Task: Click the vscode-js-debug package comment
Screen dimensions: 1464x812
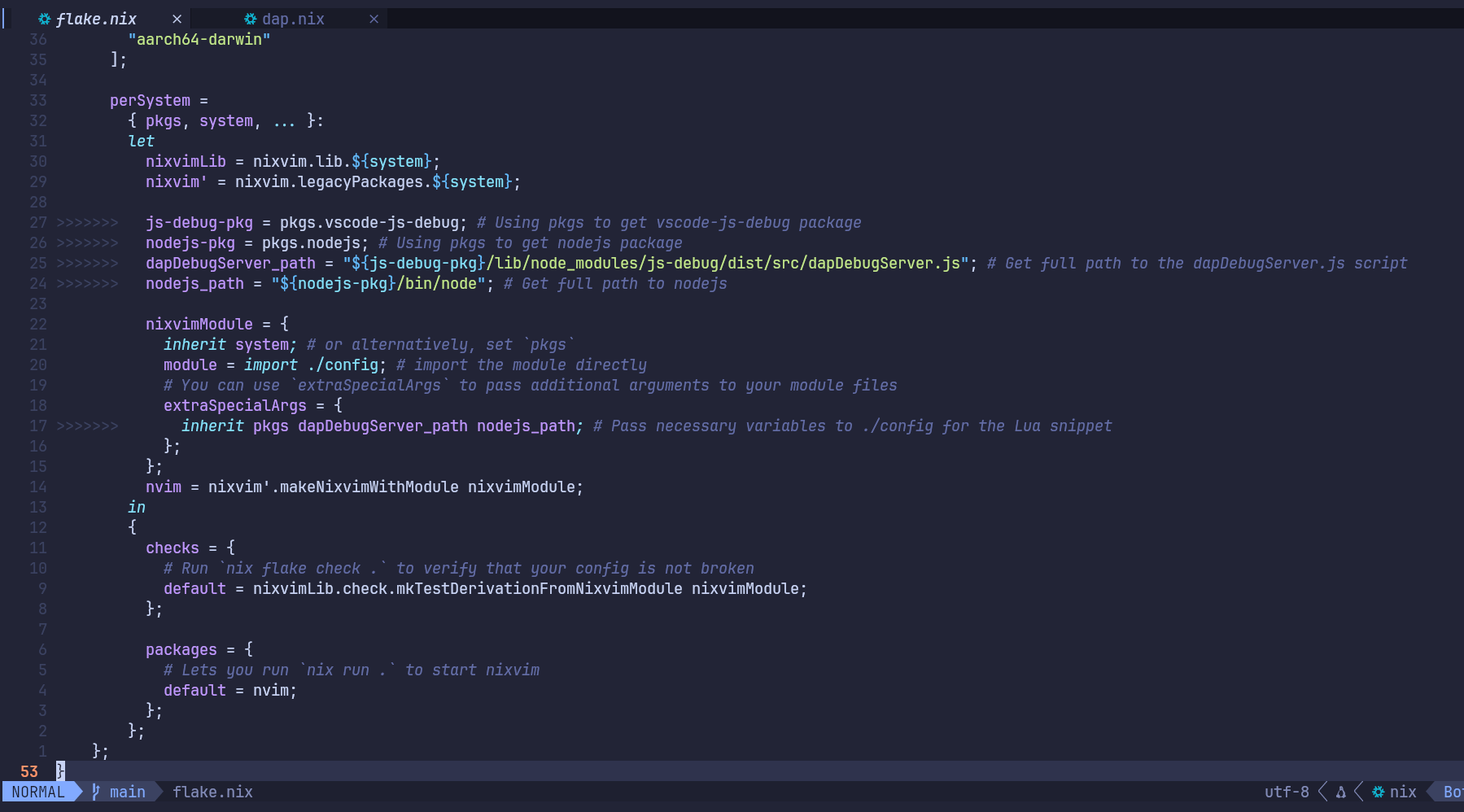Action: coord(669,222)
